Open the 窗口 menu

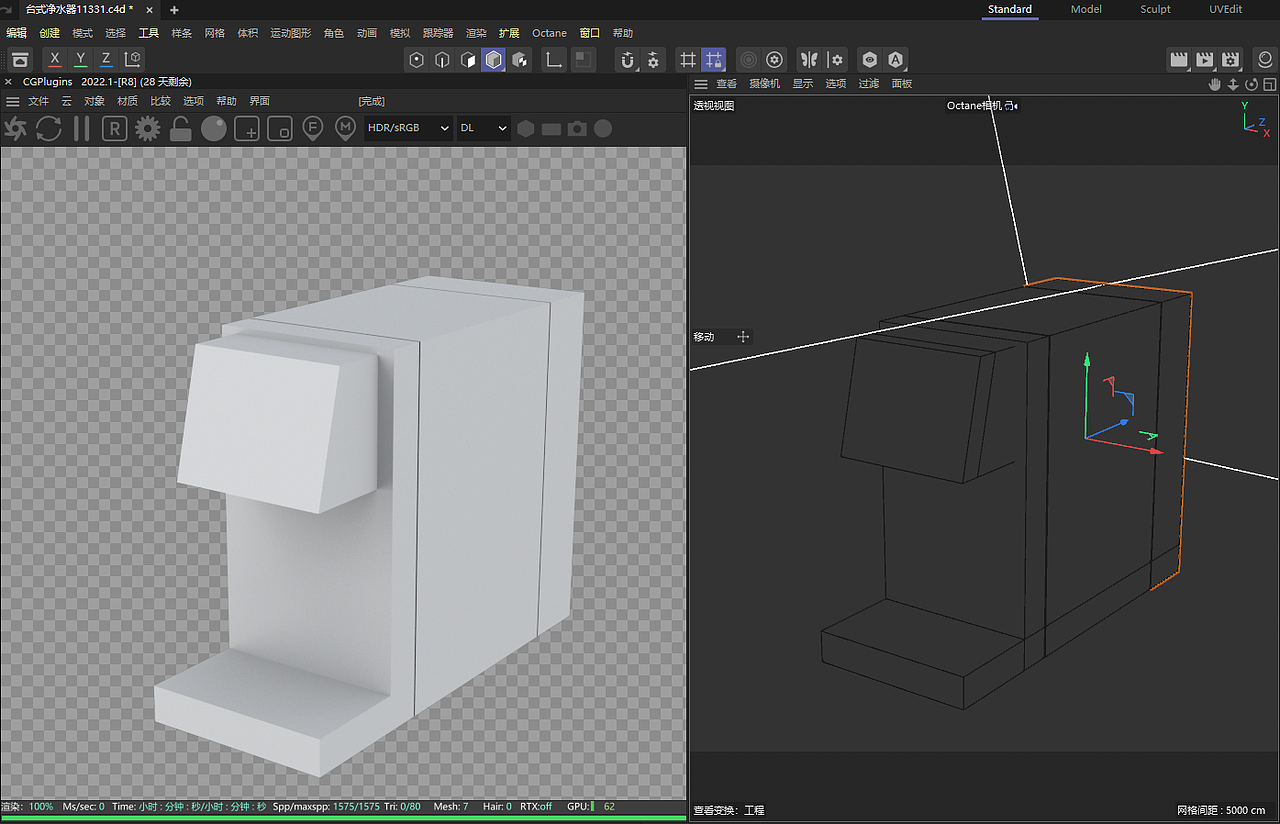click(x=590, y=33)
